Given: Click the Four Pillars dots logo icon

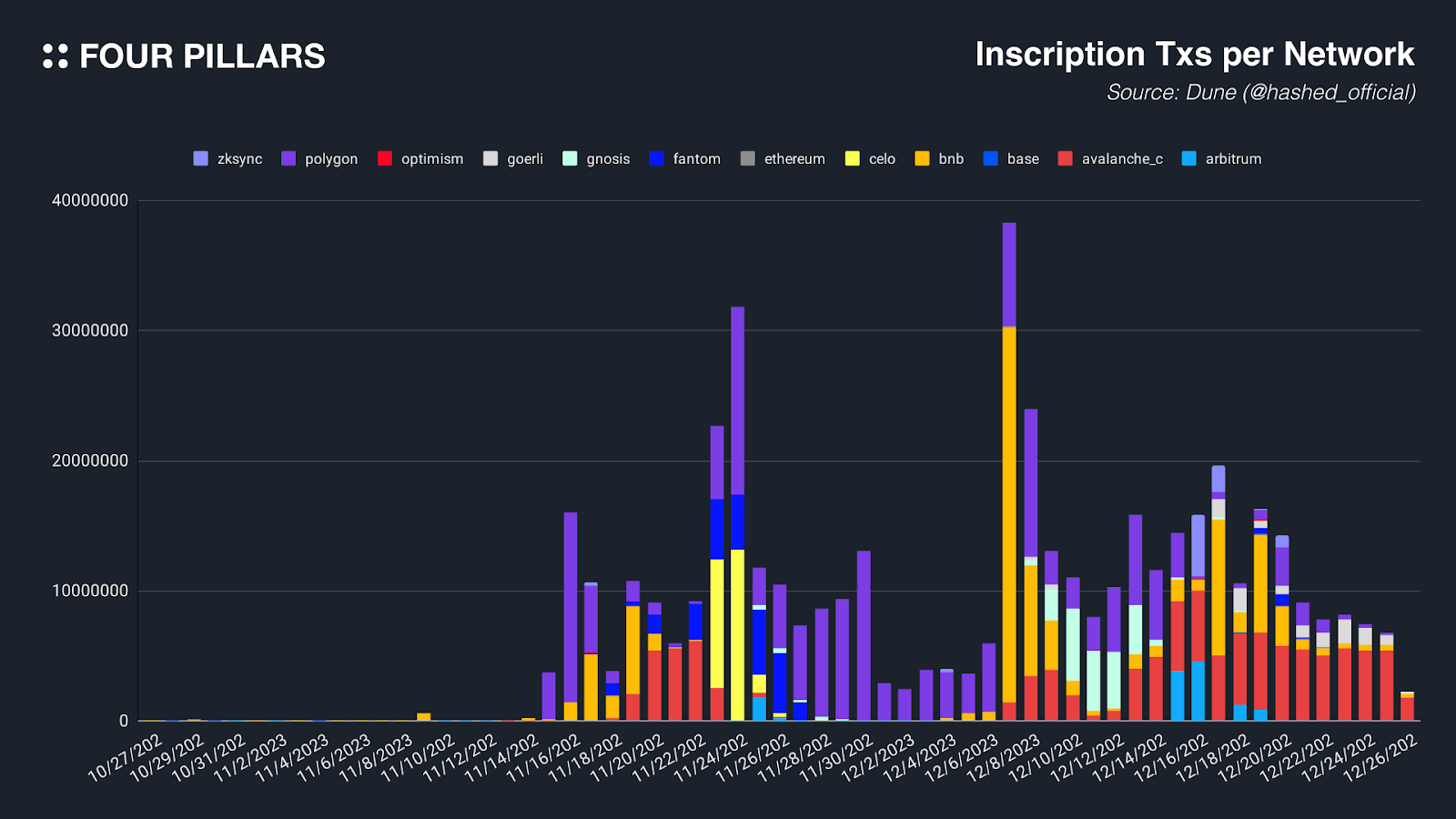Looking at the screenshot, I should (56, 56).
